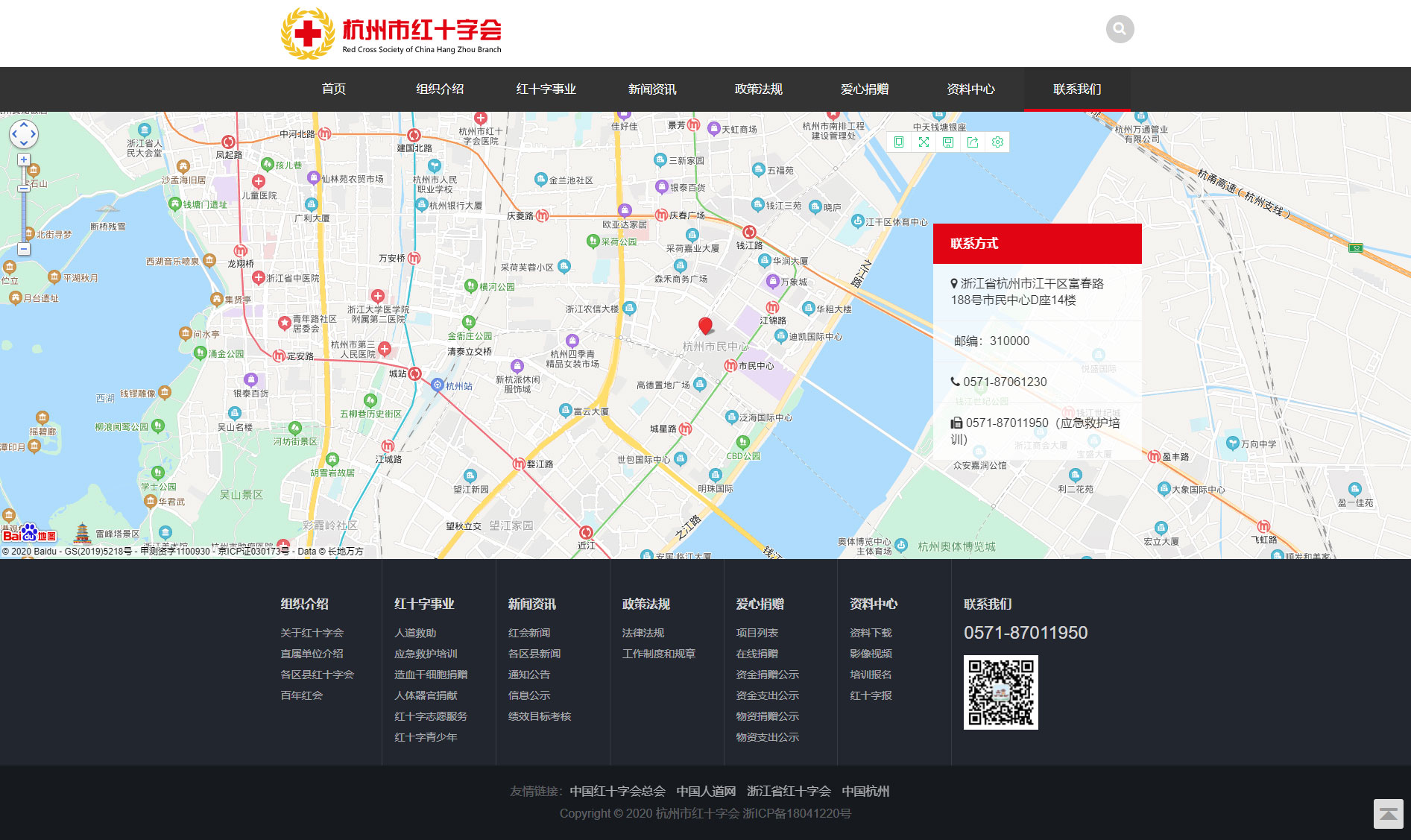Open the 政策法规 navigation menu
The image size is (1411, 840).
758,89
